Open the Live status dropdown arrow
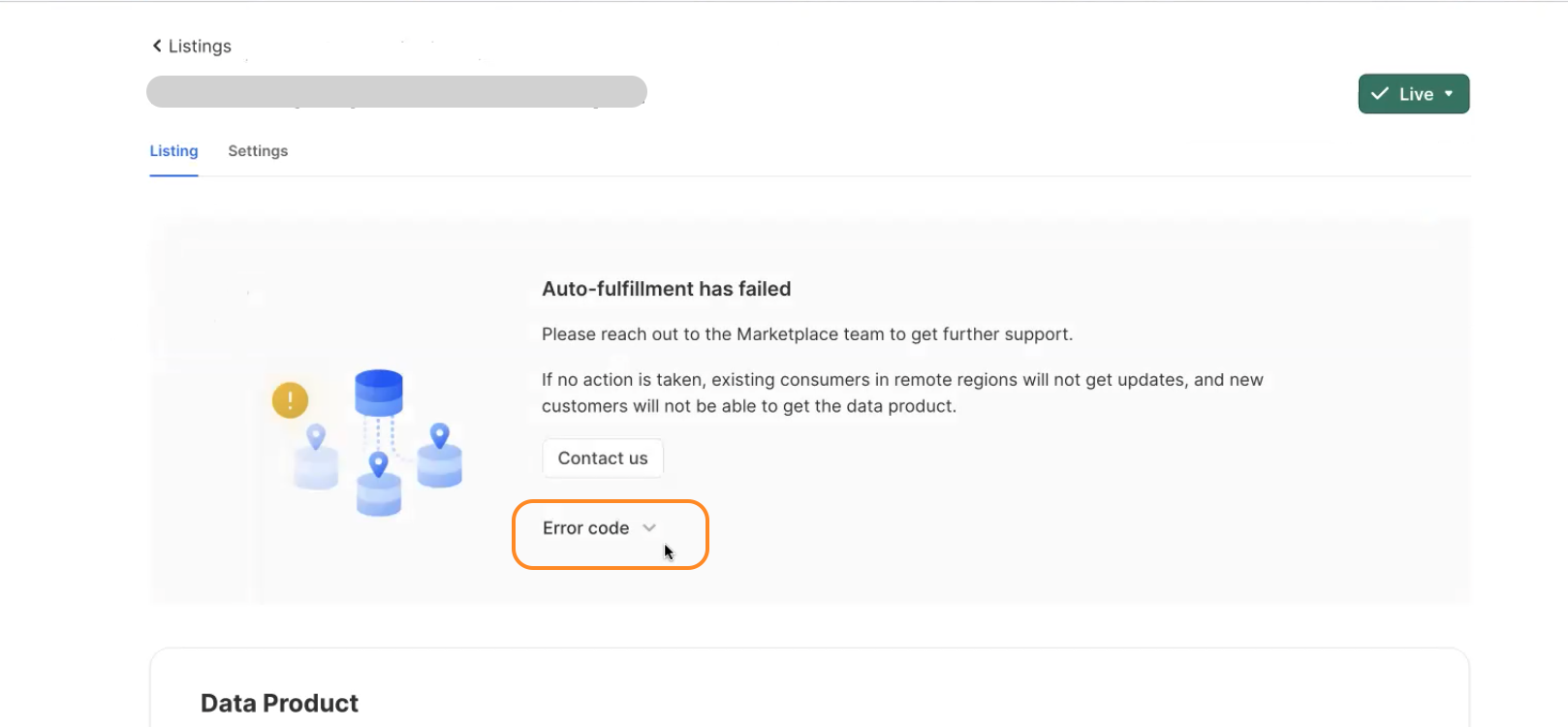 coord(1449,94)
